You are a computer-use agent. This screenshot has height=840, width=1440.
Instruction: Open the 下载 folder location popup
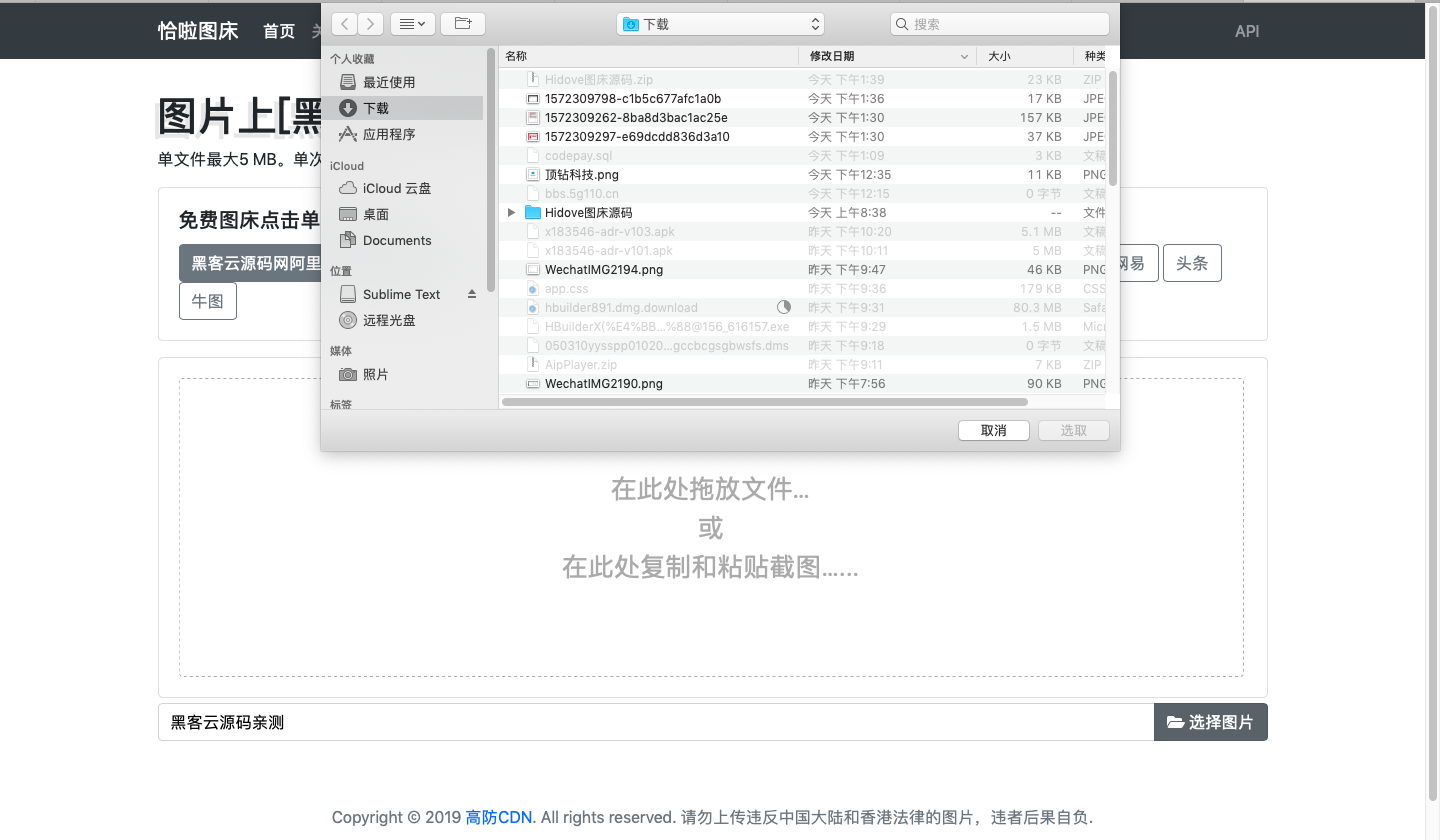point(720,24)
